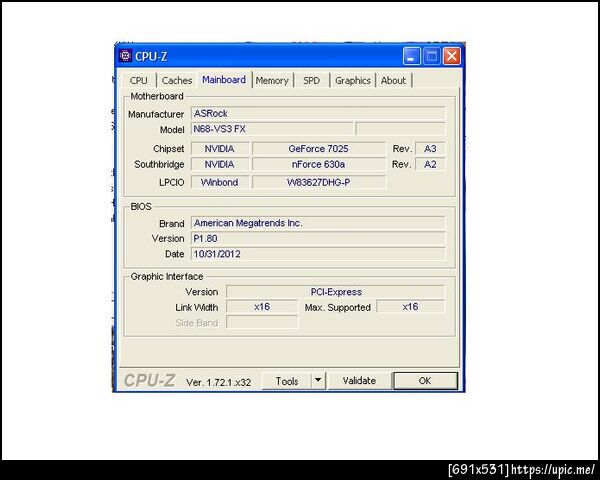Click the Manufacturer label
Image resolution: width=600 pixels, height=480 pixels.
click(156, 114)
